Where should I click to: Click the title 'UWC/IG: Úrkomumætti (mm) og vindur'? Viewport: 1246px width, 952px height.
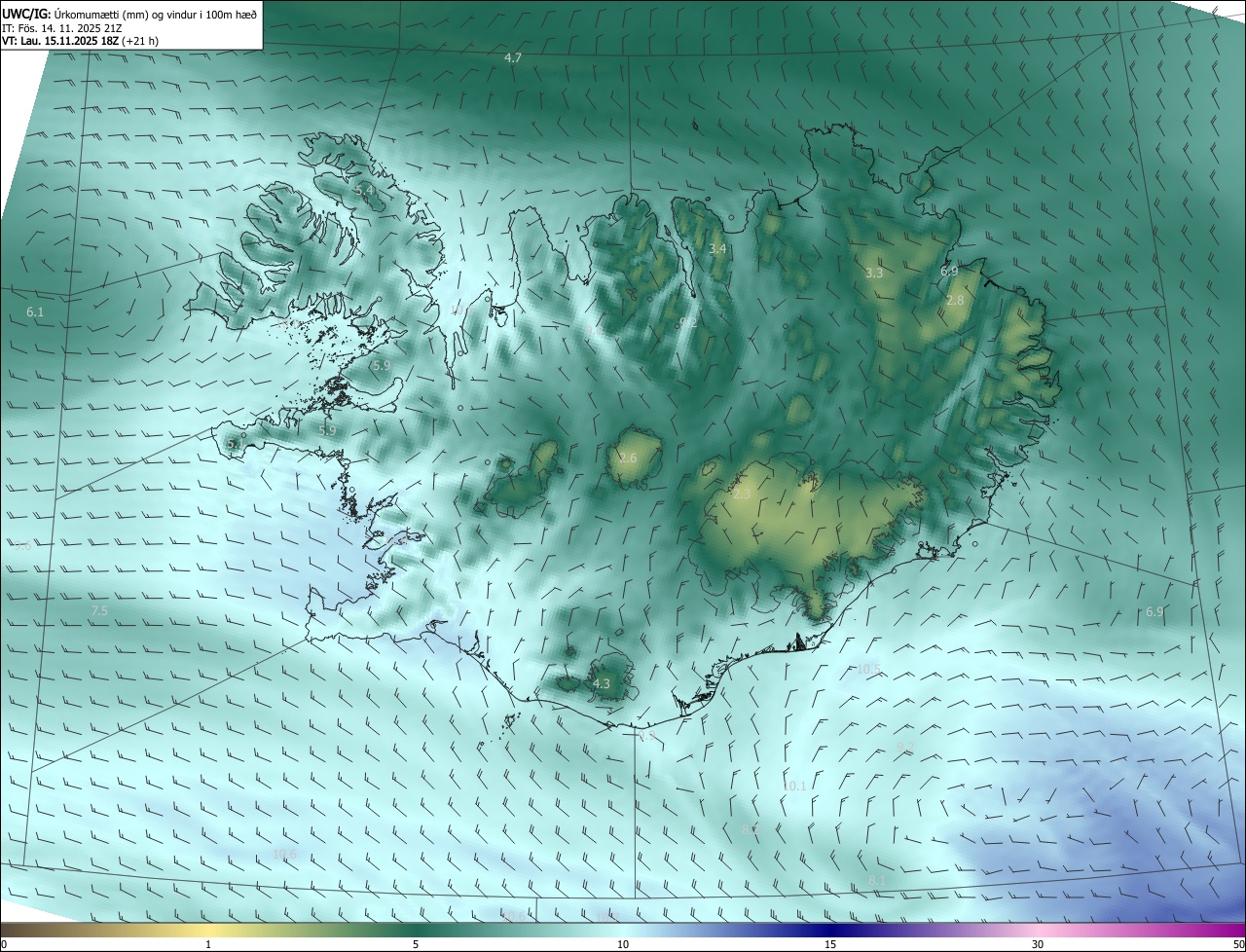click(x=129, y=15)
